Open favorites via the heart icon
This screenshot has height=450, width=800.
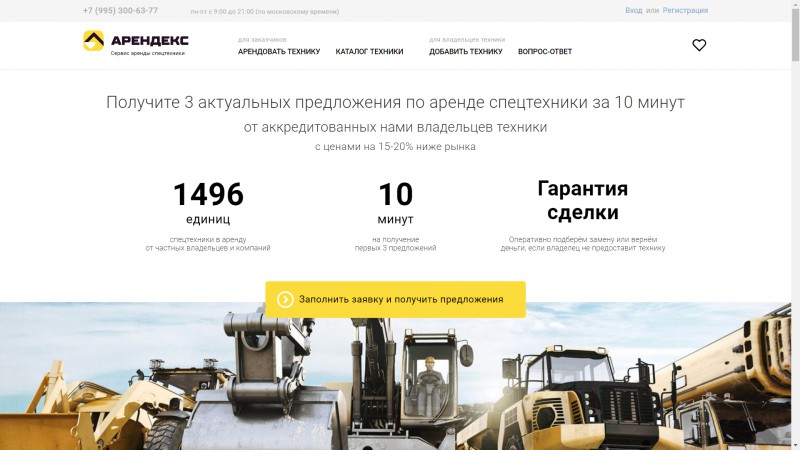click(x=699, y=45)
